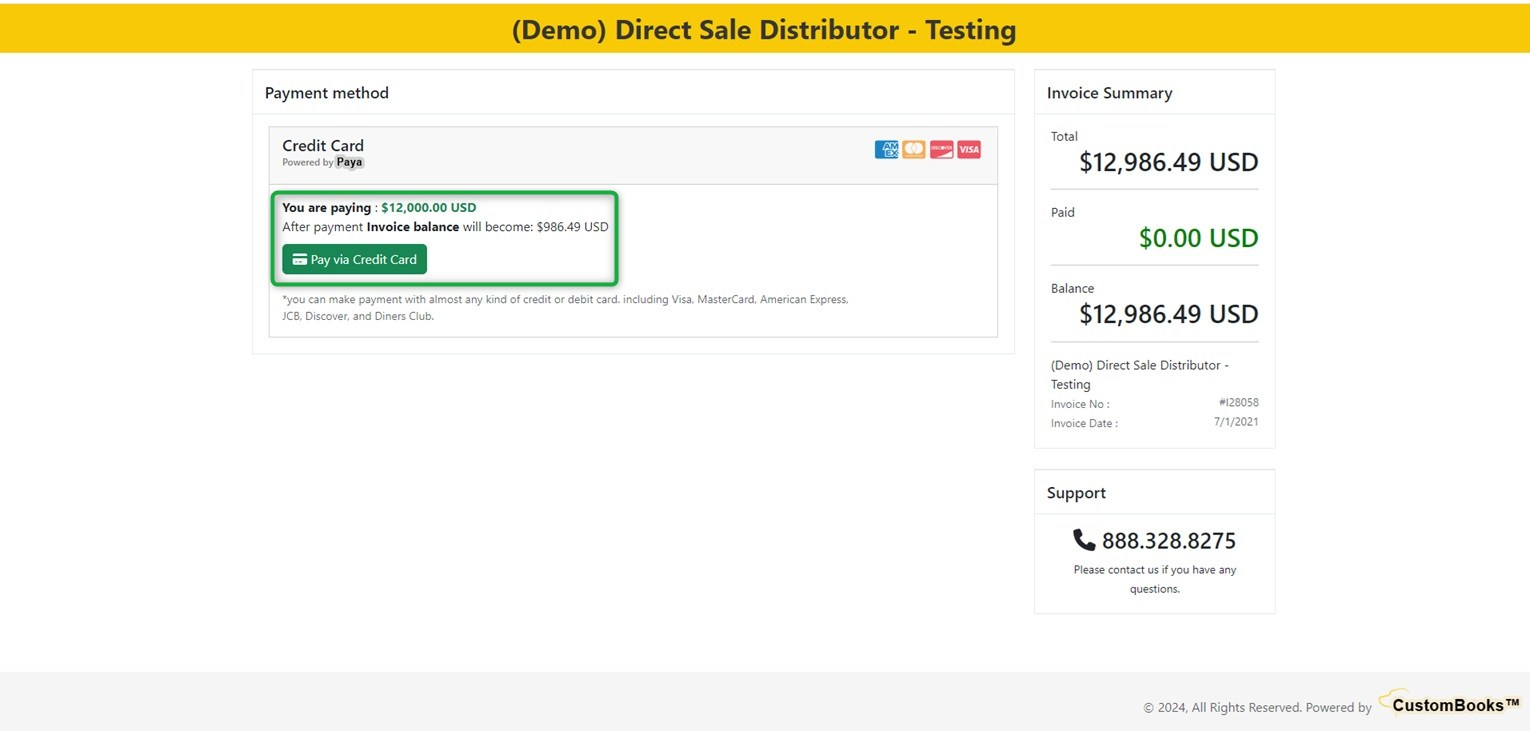Screen dimensions: 1530x731
Task: Click the American Express card icon
Action: click(886, 150)
